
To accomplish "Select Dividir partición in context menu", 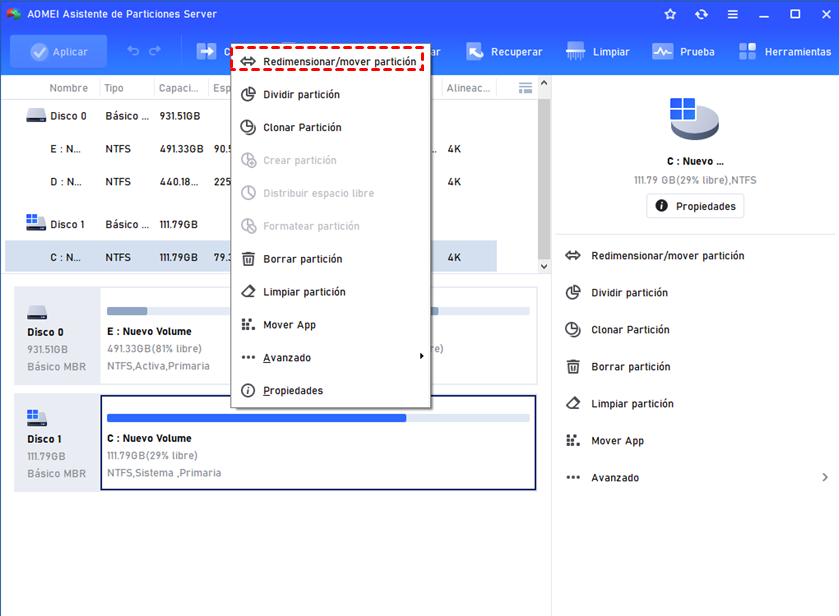I will [331, 95].
